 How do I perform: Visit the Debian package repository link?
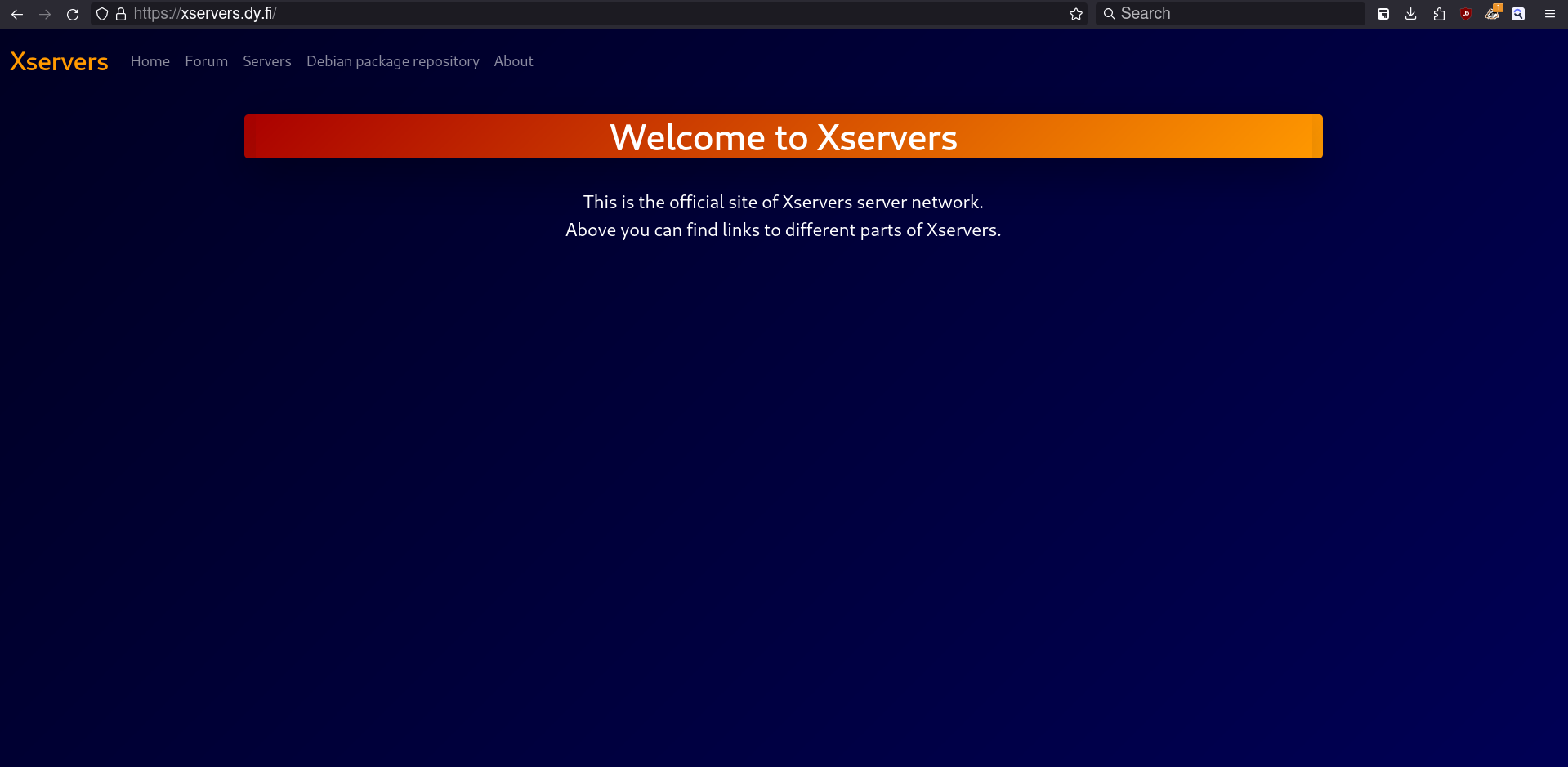pos(392,61)
